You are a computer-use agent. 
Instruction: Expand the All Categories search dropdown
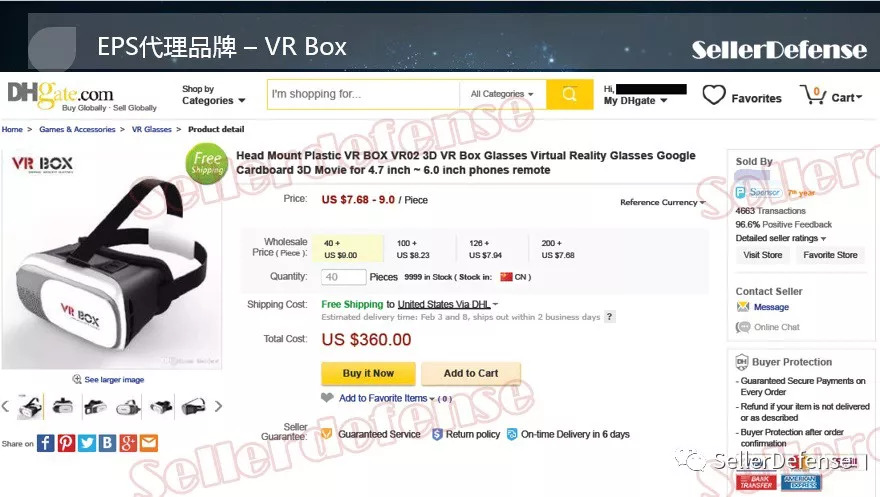pyautogui.click(x=502, y=94)
